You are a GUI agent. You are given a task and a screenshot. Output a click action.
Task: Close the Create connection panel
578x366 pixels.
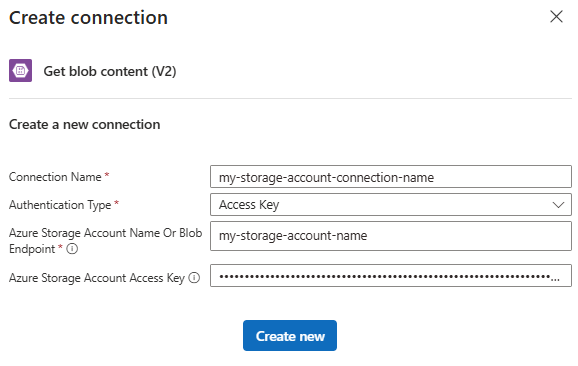pos(556,17)
